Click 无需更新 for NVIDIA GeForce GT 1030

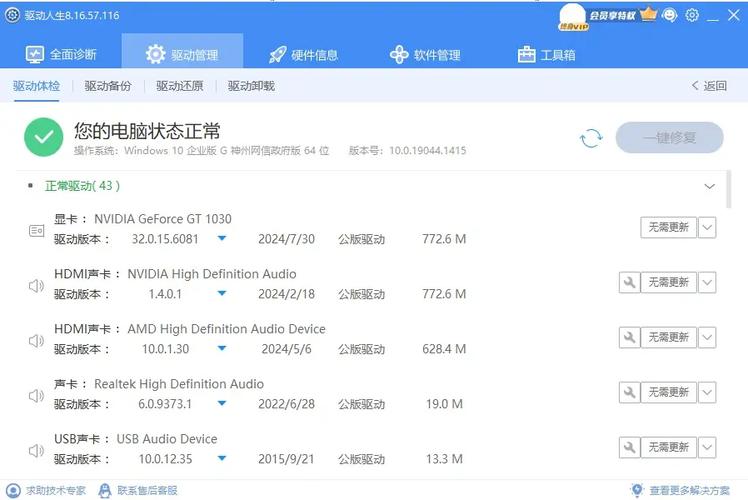(x=668, y=227)
